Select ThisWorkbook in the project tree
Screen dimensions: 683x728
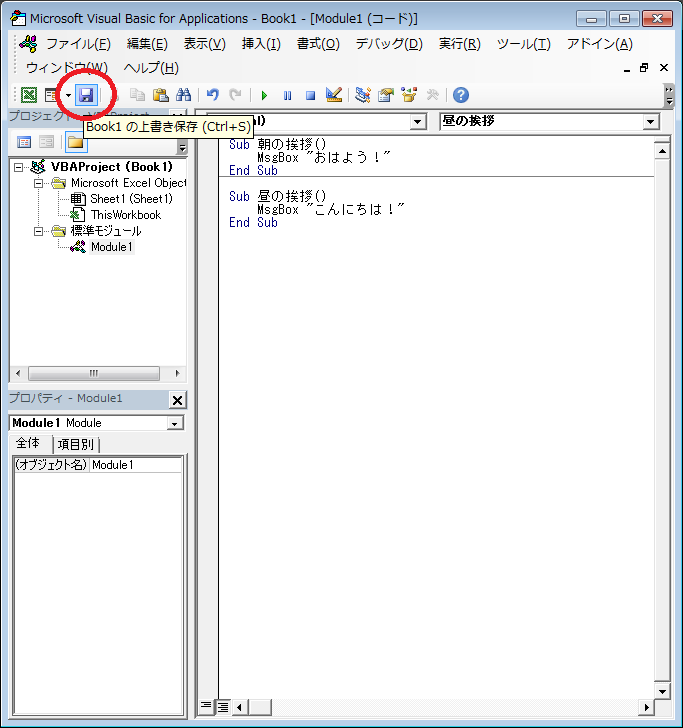(x=125, y=215)
